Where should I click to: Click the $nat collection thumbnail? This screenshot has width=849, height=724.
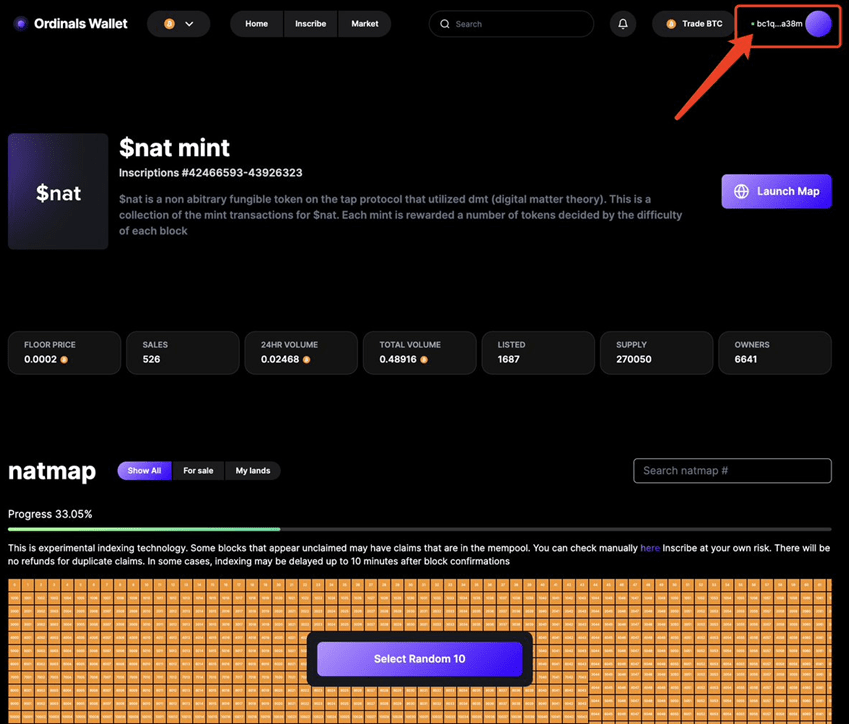58,191
